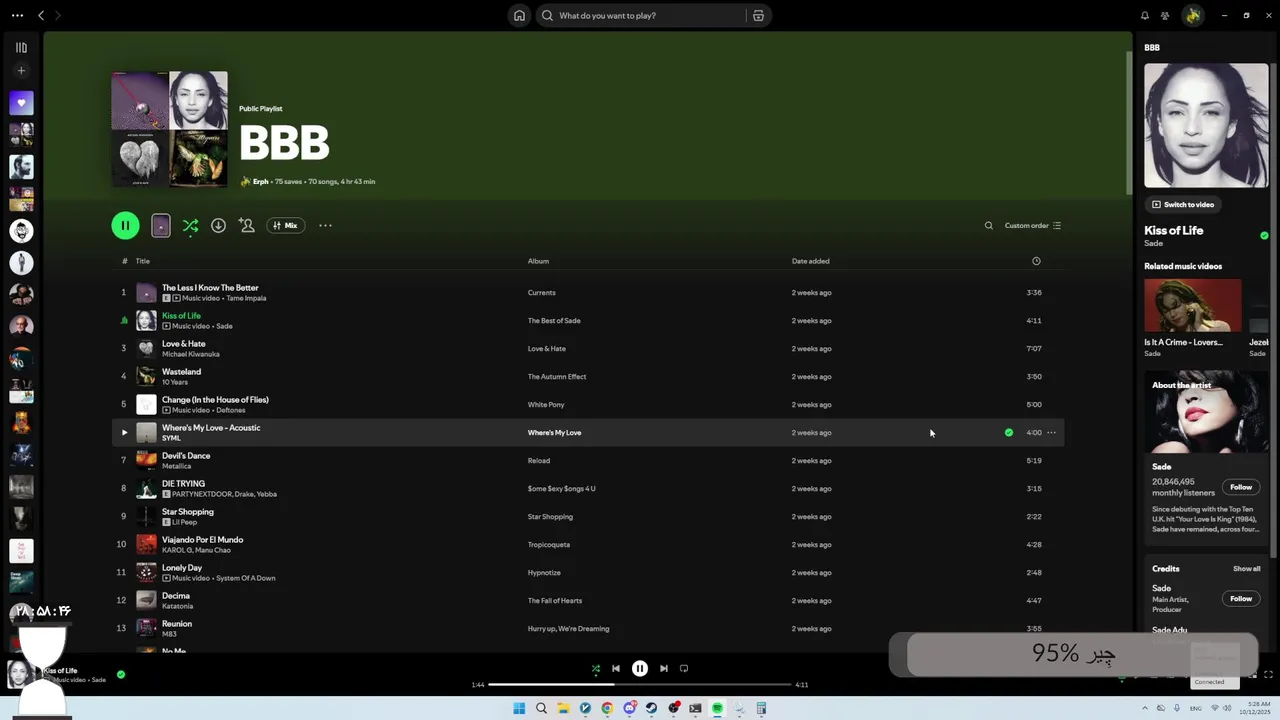The width and height of the screenshot is (1280, 720).
Task: Go to Home via house icon
Action: pyautogui.click(x=519, y=15)
